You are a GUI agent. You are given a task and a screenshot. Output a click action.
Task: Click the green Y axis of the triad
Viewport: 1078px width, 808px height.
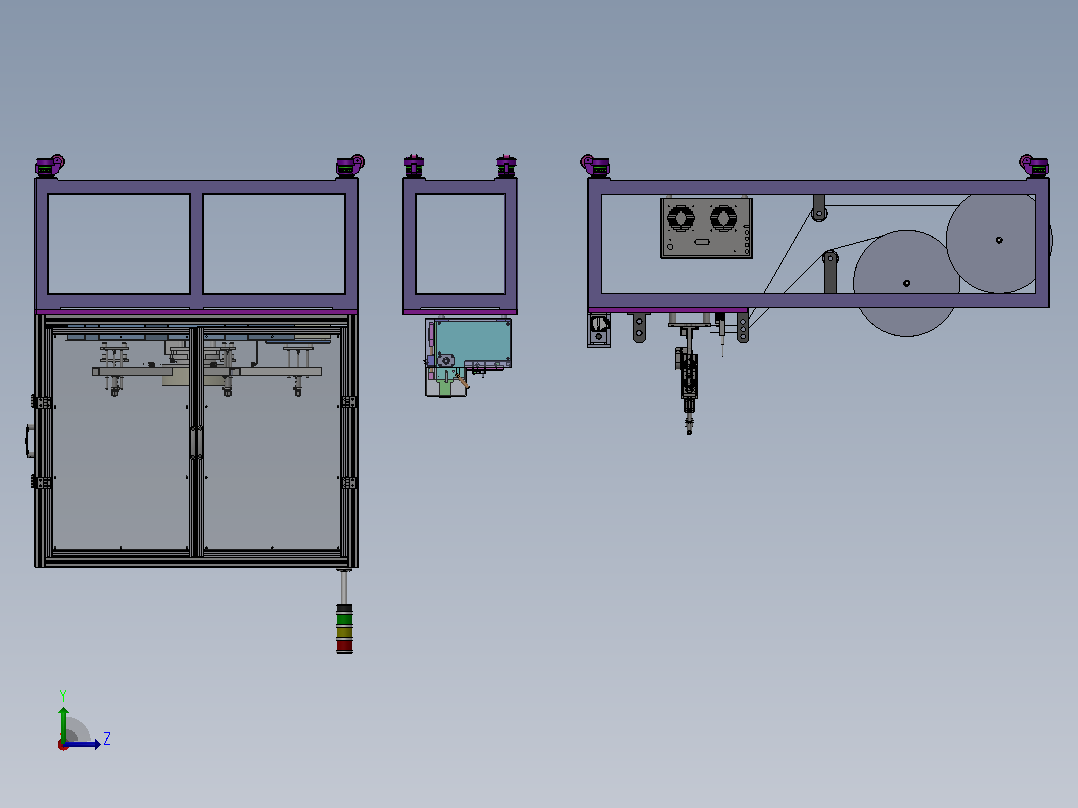(63, 723)
